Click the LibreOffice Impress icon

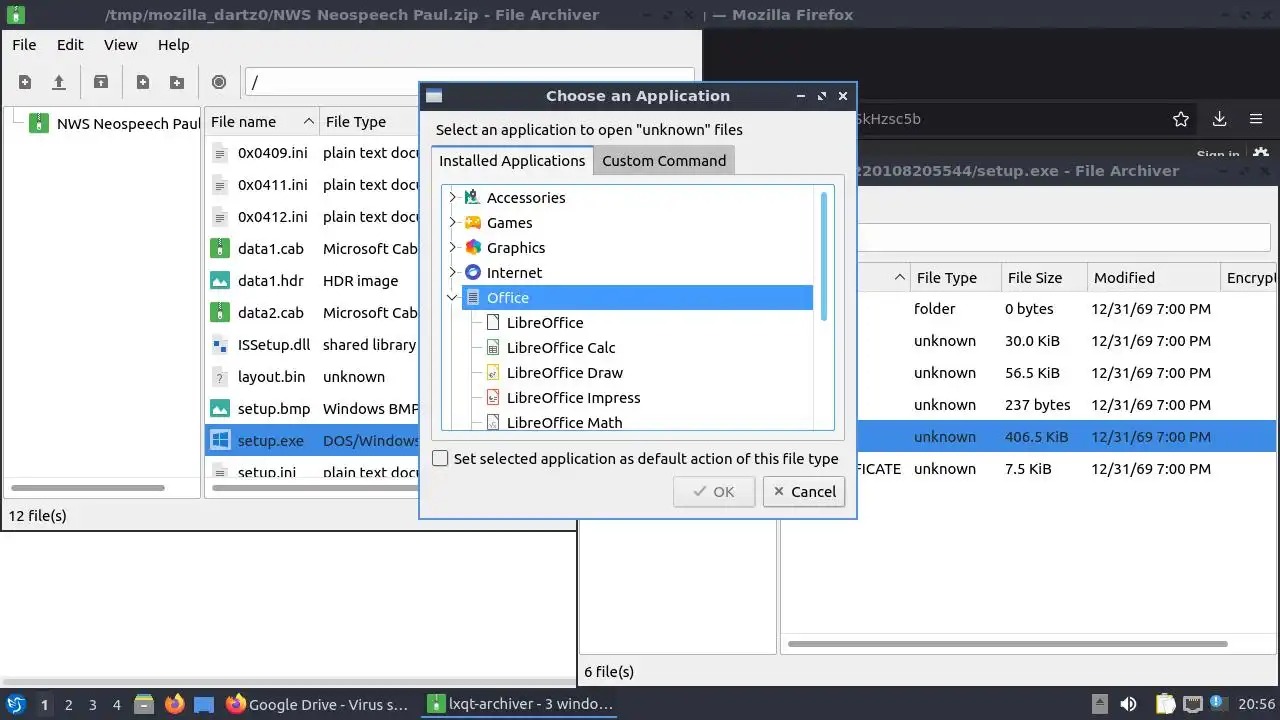tap(492, 397)
